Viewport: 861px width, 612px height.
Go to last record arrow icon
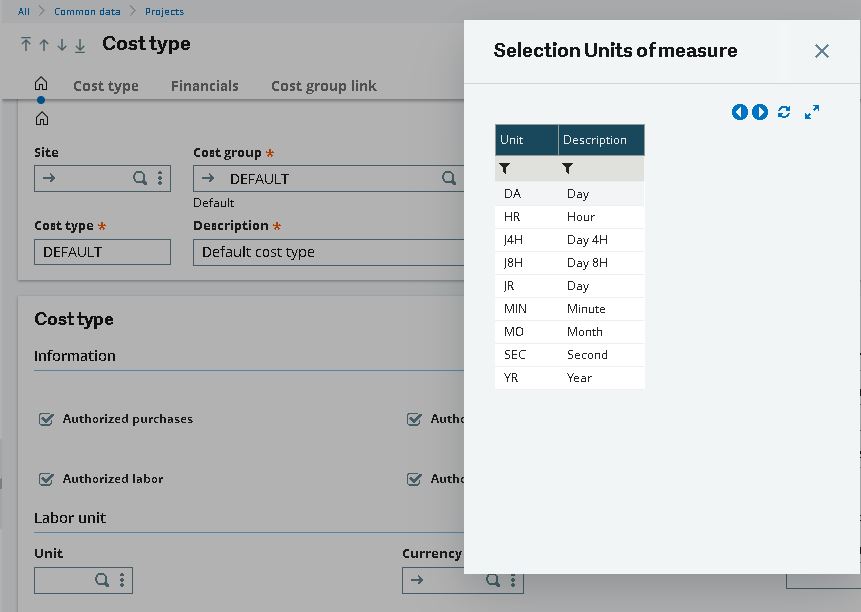[x=80, y=45]
